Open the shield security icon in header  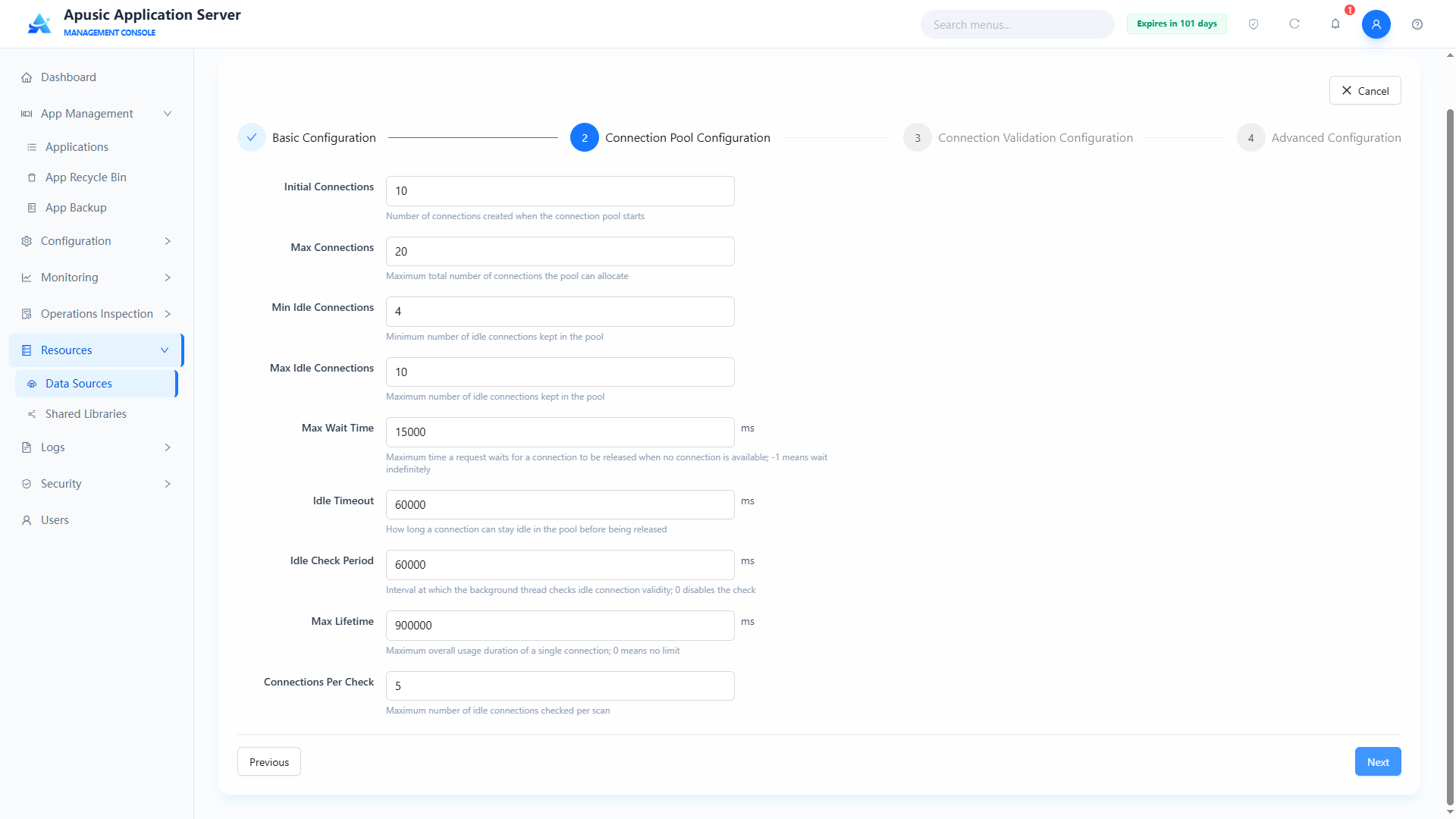point(1254,24)
